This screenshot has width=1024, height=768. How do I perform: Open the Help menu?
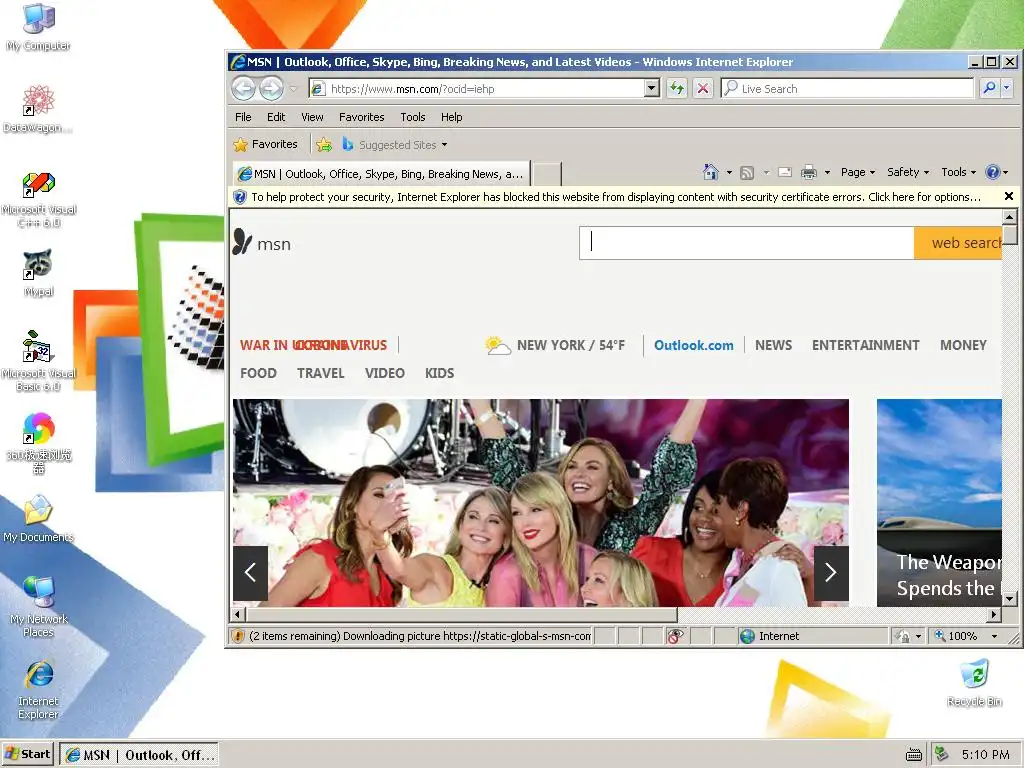pyautogui.click(x=451, y=117)
